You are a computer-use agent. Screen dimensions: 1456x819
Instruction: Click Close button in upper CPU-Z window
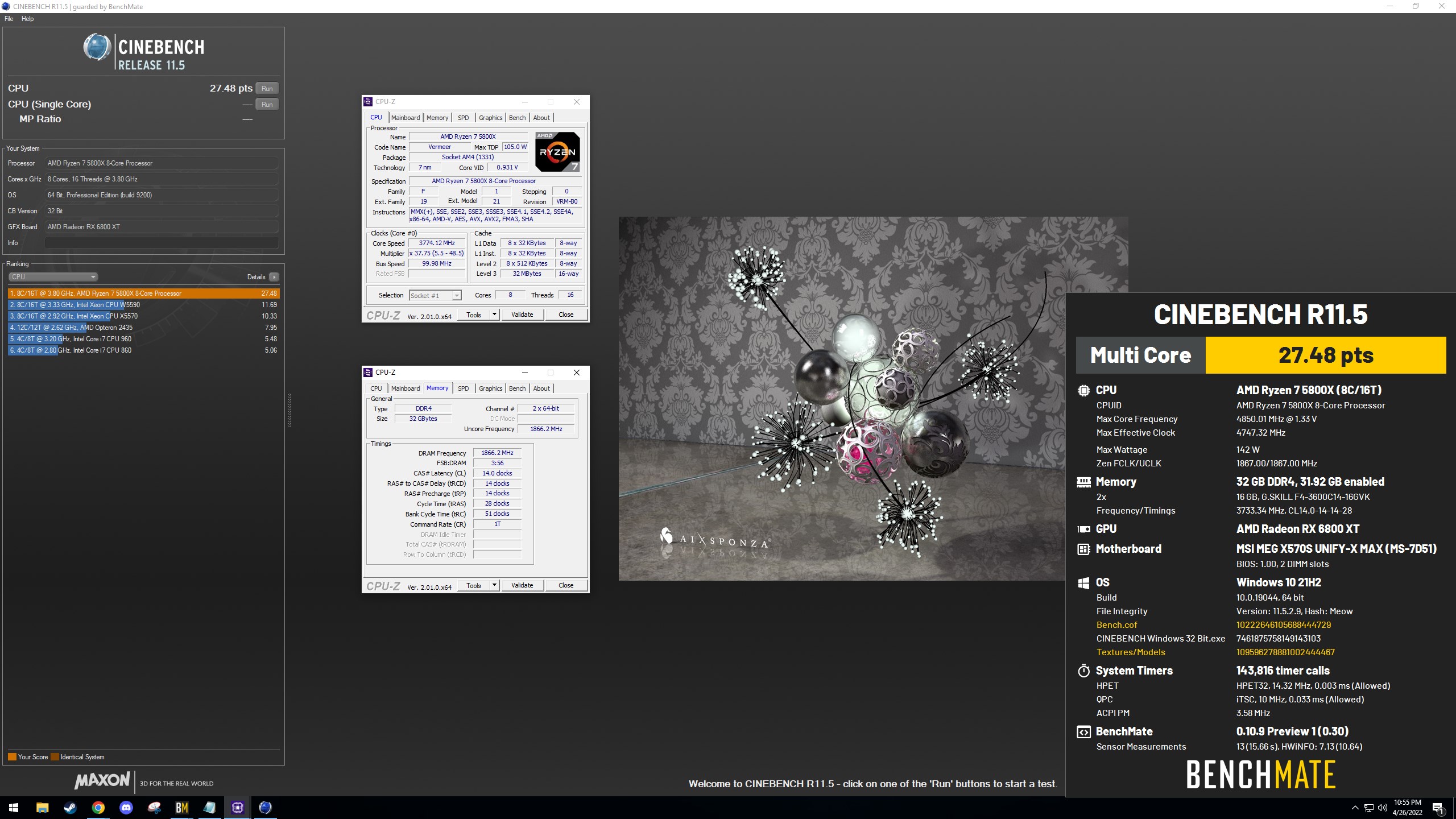(566, 315)
